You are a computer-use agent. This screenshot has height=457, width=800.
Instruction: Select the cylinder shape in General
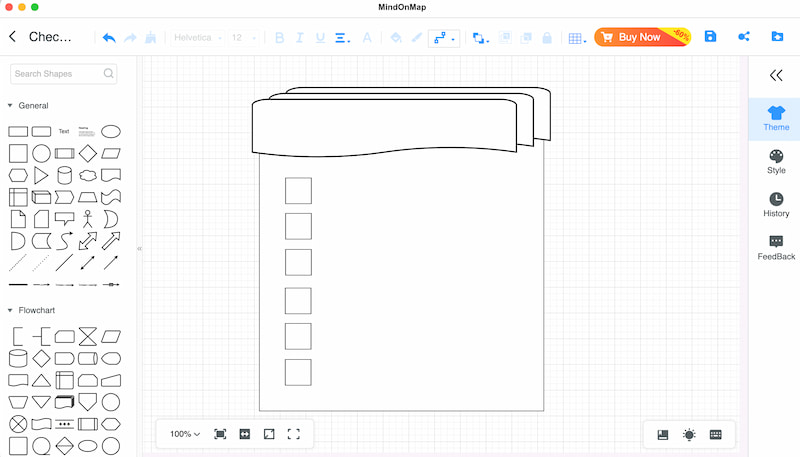tap(64, 175)
